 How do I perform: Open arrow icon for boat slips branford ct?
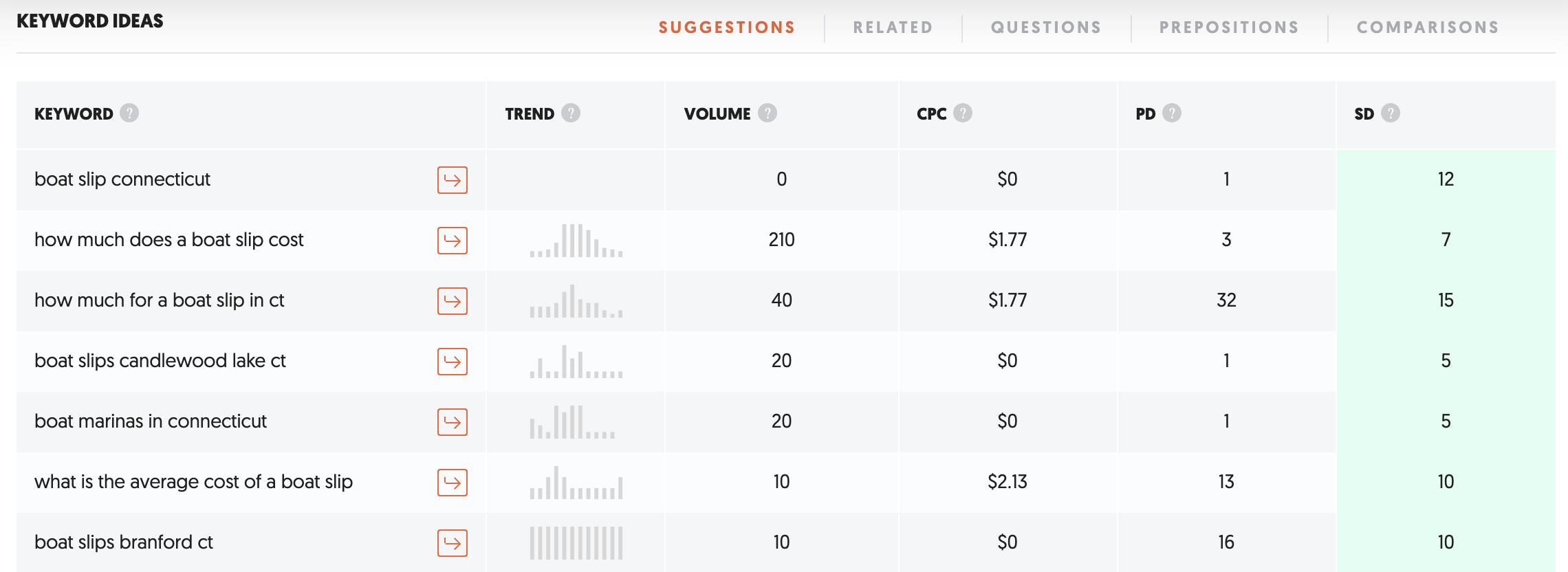click(453, 543)
